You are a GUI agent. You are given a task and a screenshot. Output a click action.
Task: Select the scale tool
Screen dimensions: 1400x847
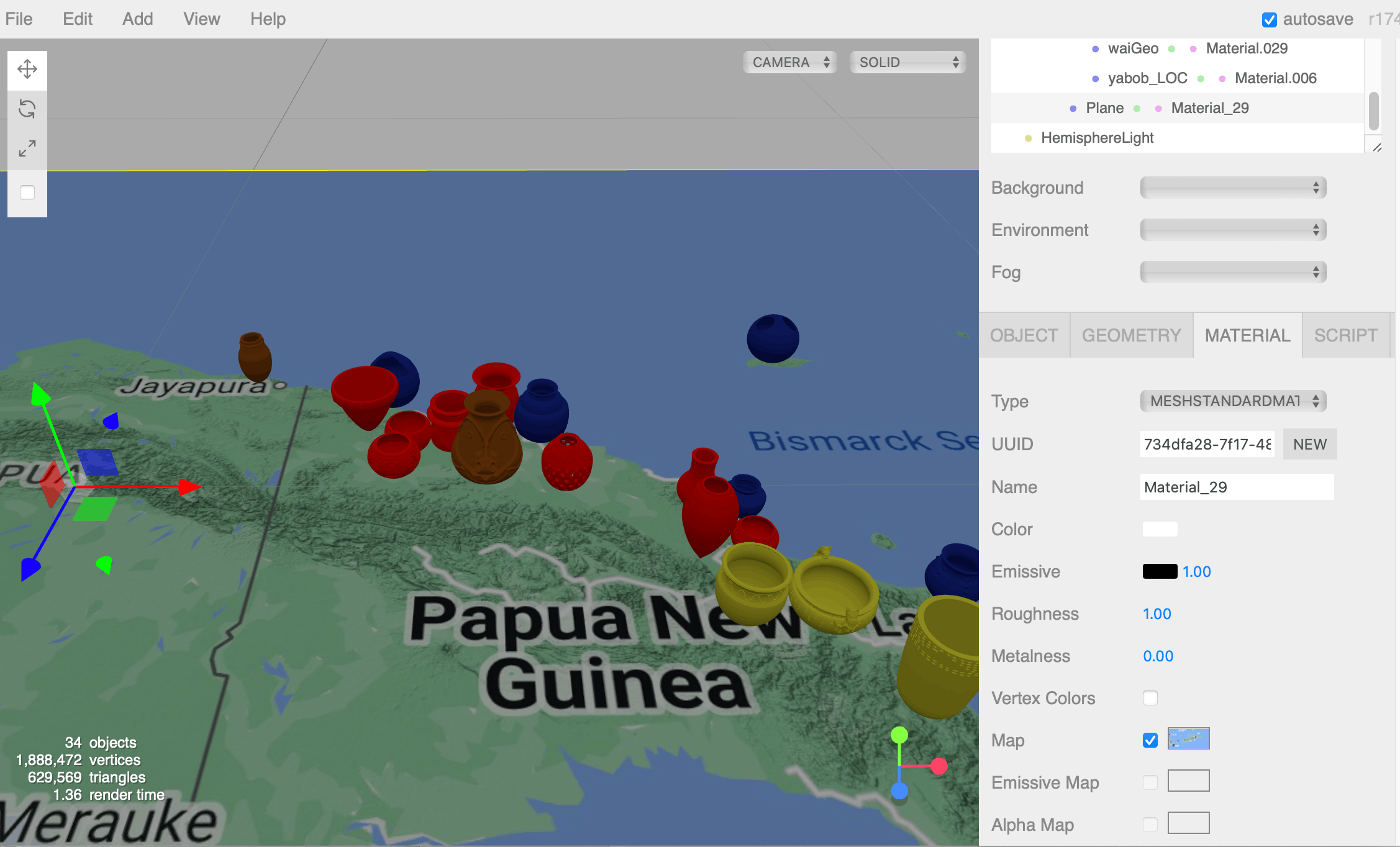27,148
